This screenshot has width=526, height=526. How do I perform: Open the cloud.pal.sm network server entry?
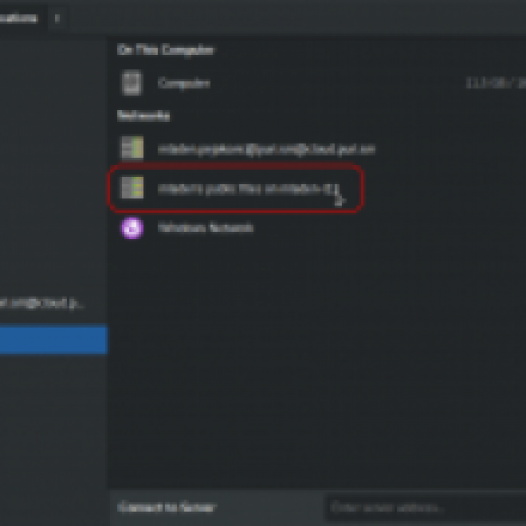266,150
